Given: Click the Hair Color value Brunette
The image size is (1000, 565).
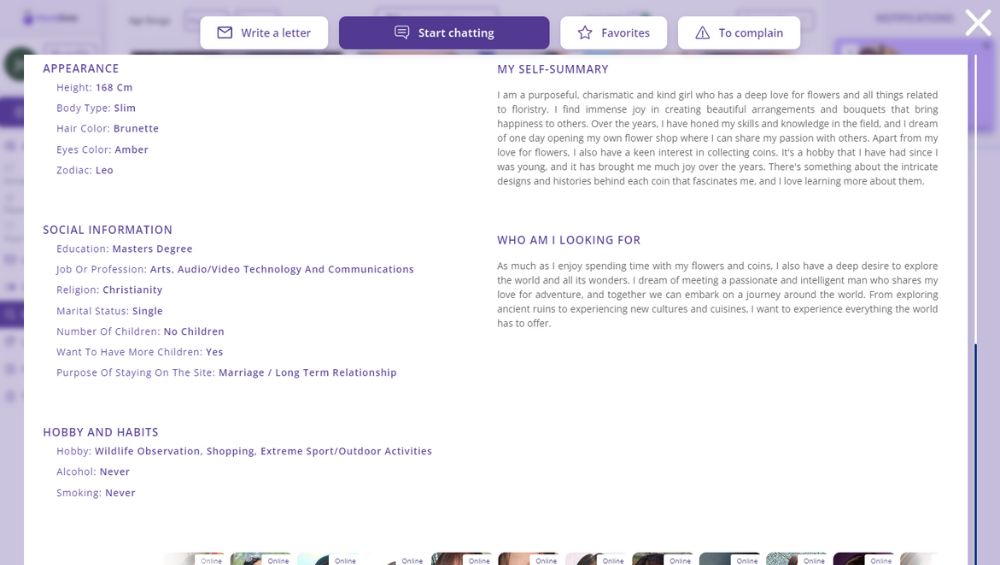Looking at the screenshot, I should (x=136, y=128).
